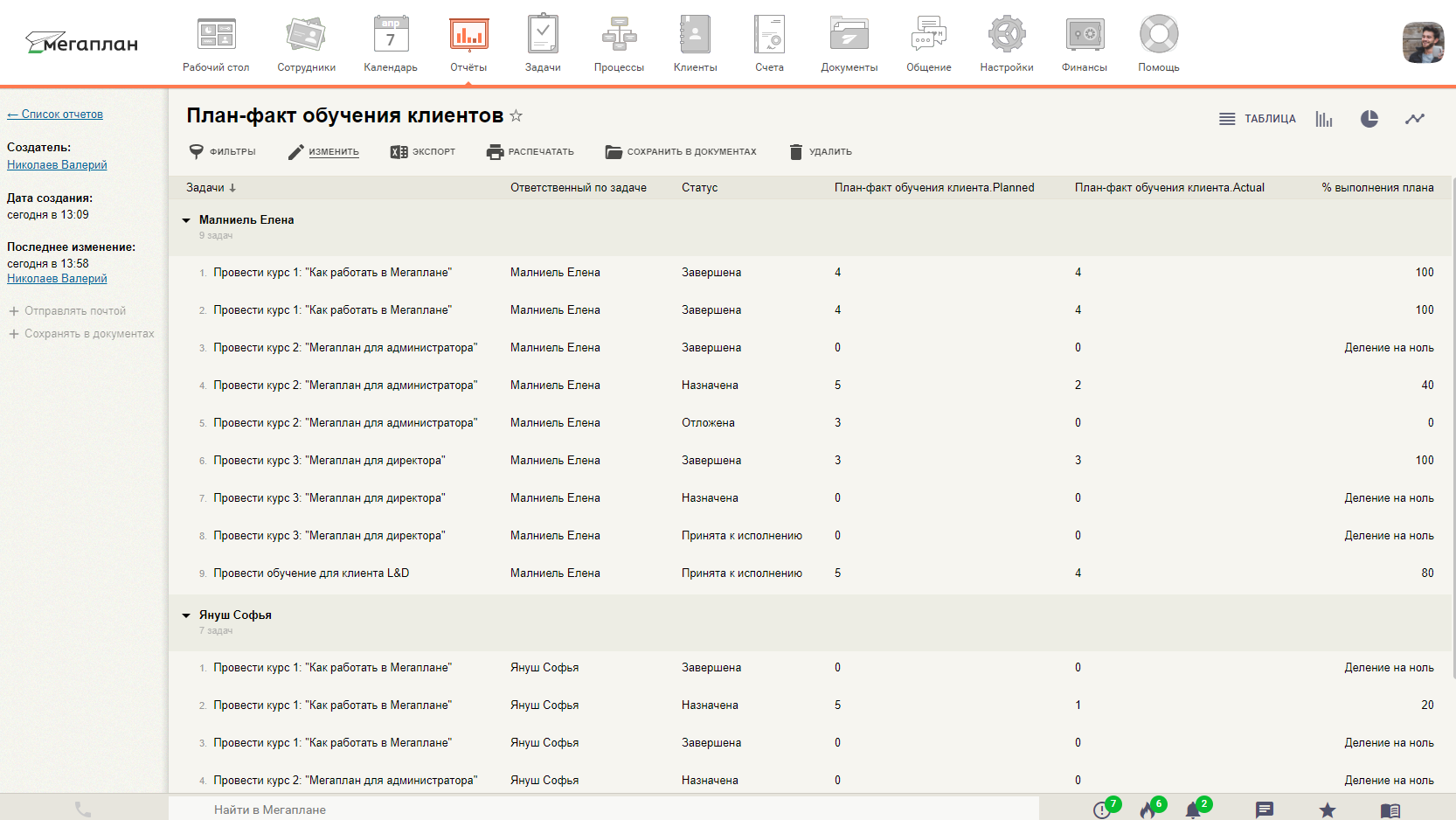Viewport: 1456px width, 820px height.
Task: Click Отправлять почтой in sidebar
Action: (67, 311)
